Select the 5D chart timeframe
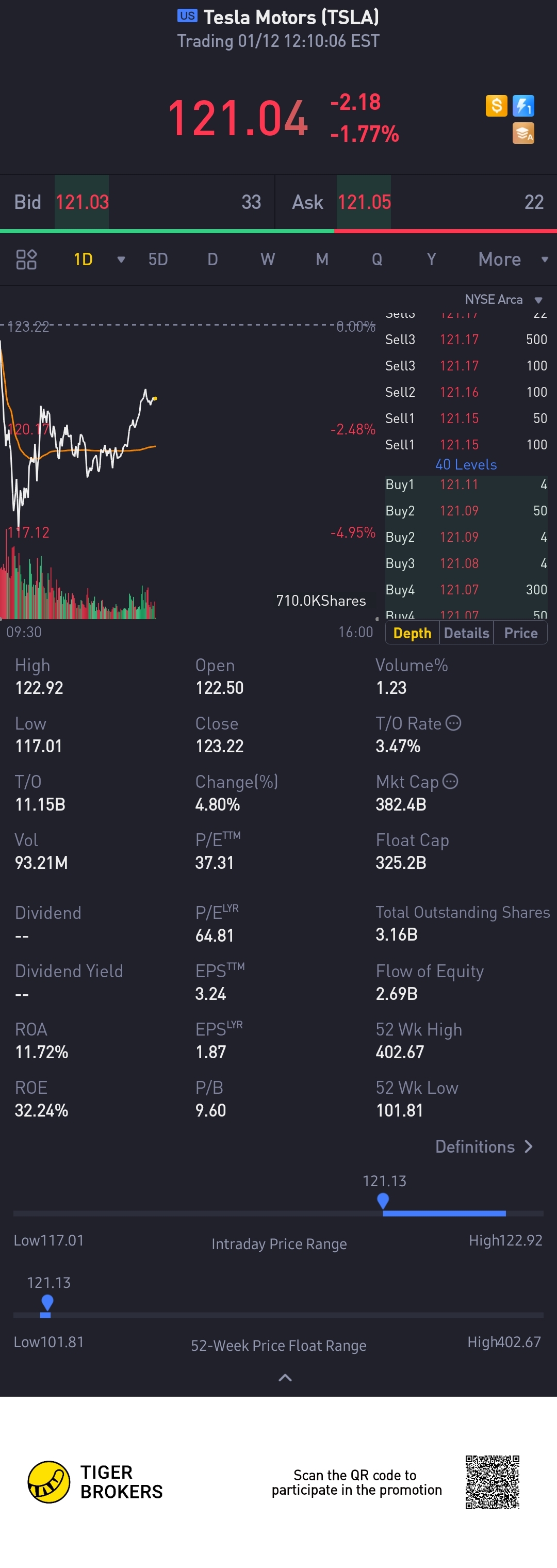Screen dimensions: 557x1568 (x=158, y=260)
